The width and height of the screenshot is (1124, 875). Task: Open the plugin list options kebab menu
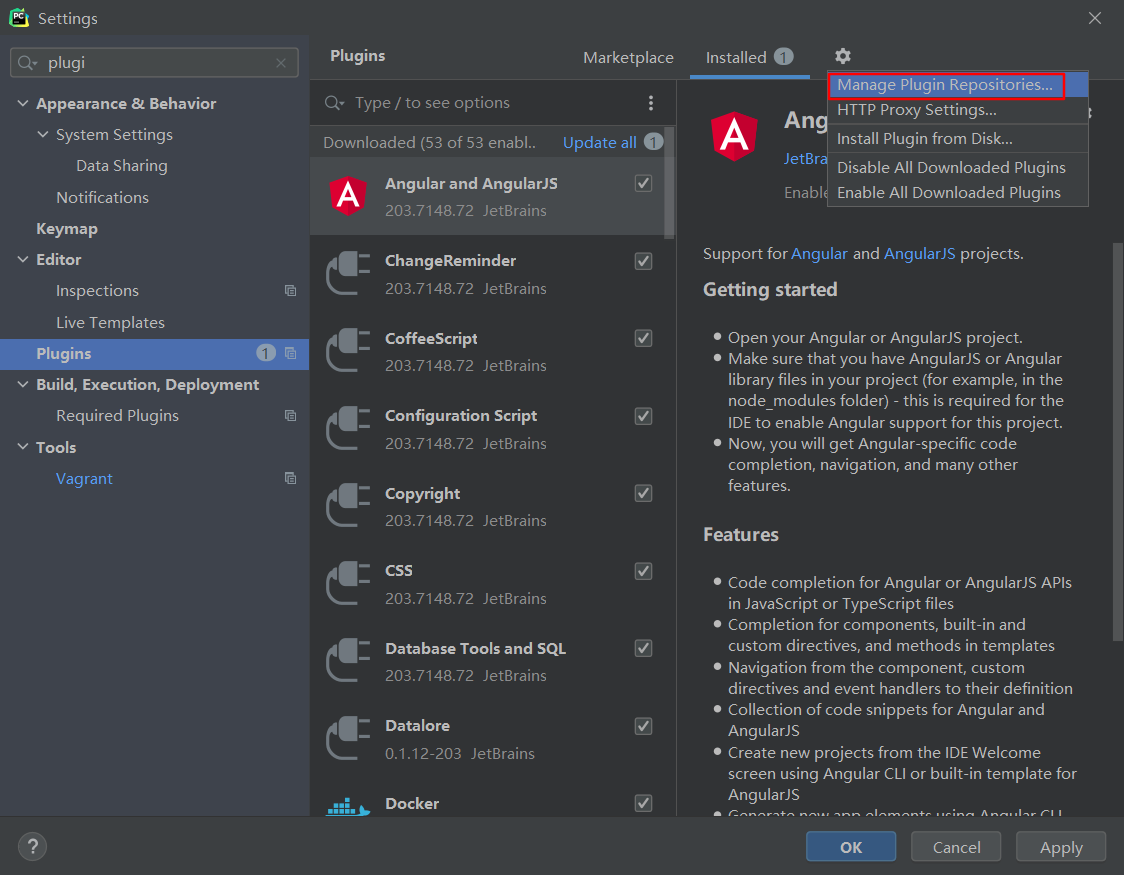pos(651,102)
